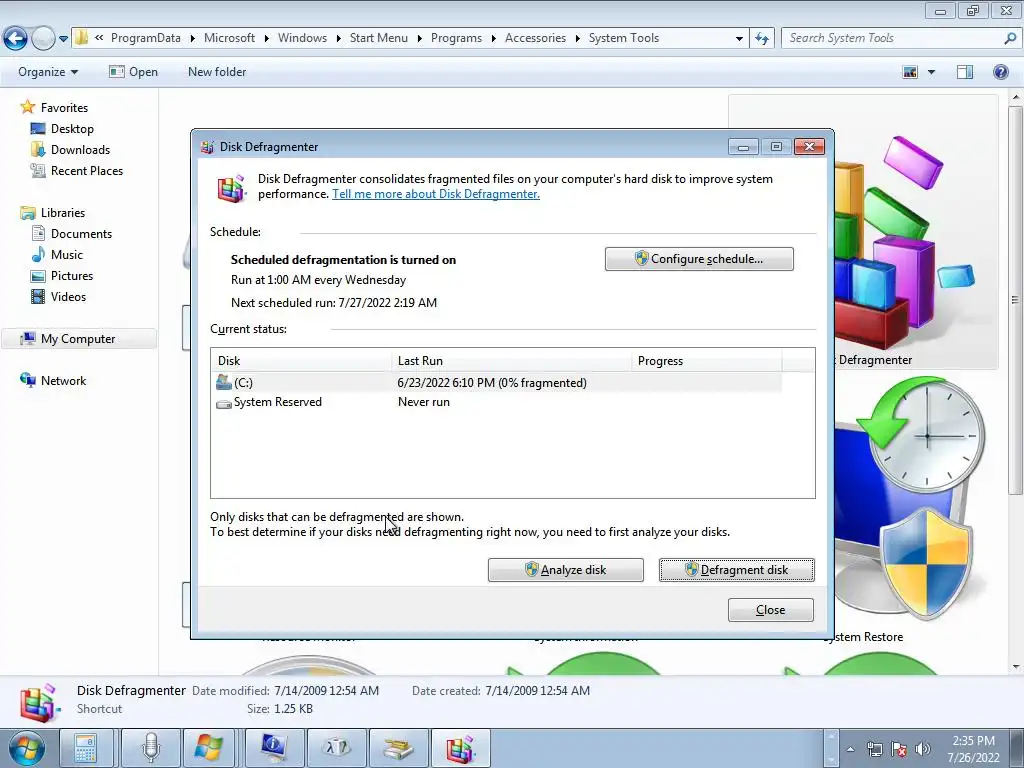Open the Documents library
The height and width of the screenshot is (768, 1024).
(81, 234)
